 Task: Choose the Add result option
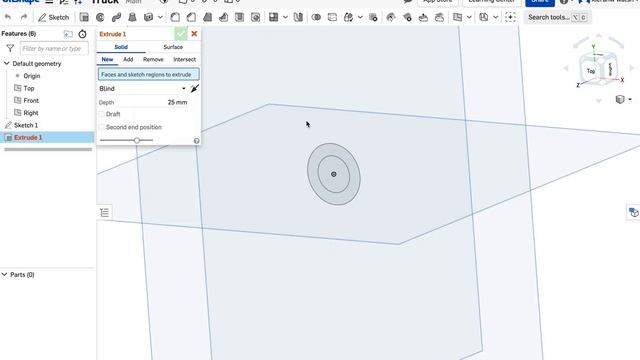(x=128, y=60)
